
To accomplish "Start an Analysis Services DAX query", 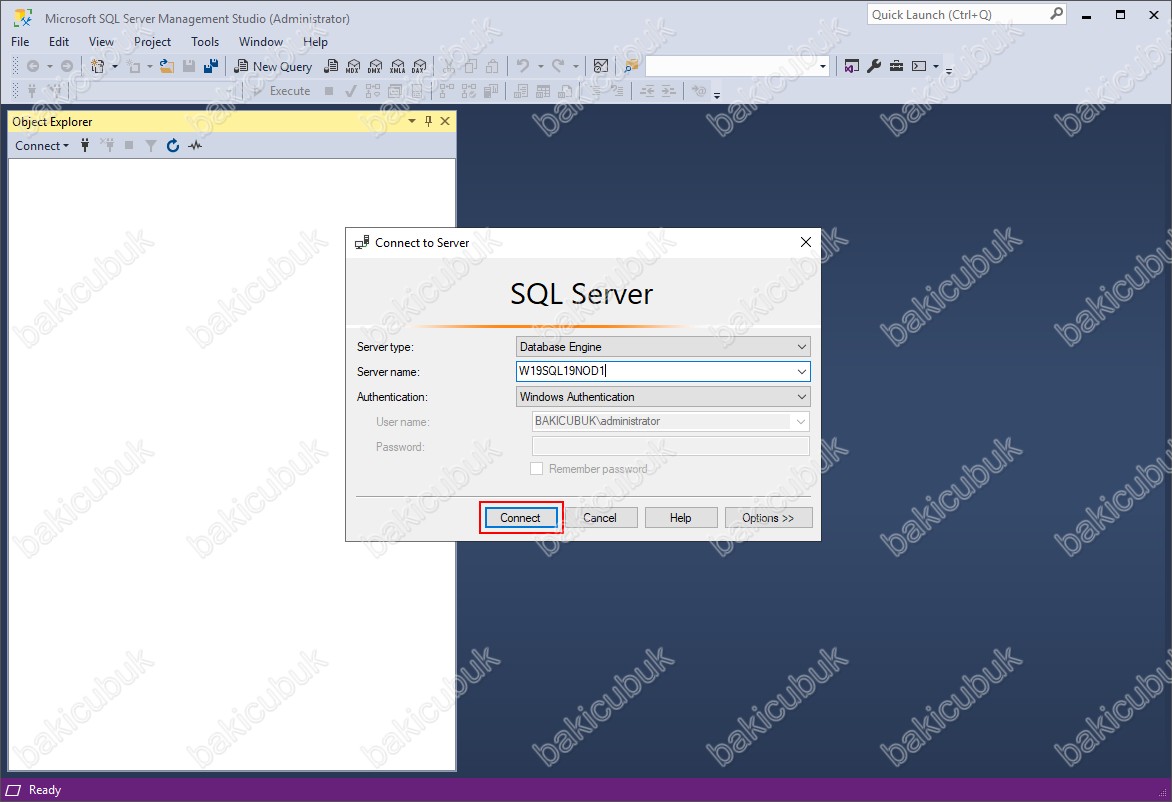I will 419,67.
